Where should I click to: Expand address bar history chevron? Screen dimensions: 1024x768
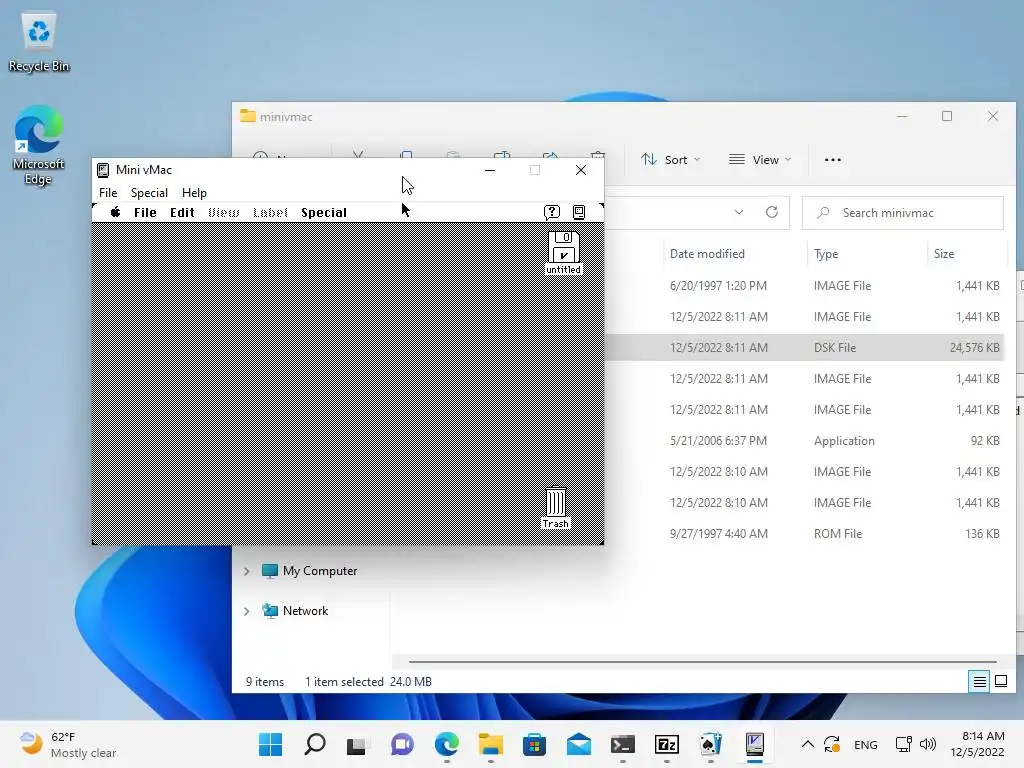click(739, 212)
